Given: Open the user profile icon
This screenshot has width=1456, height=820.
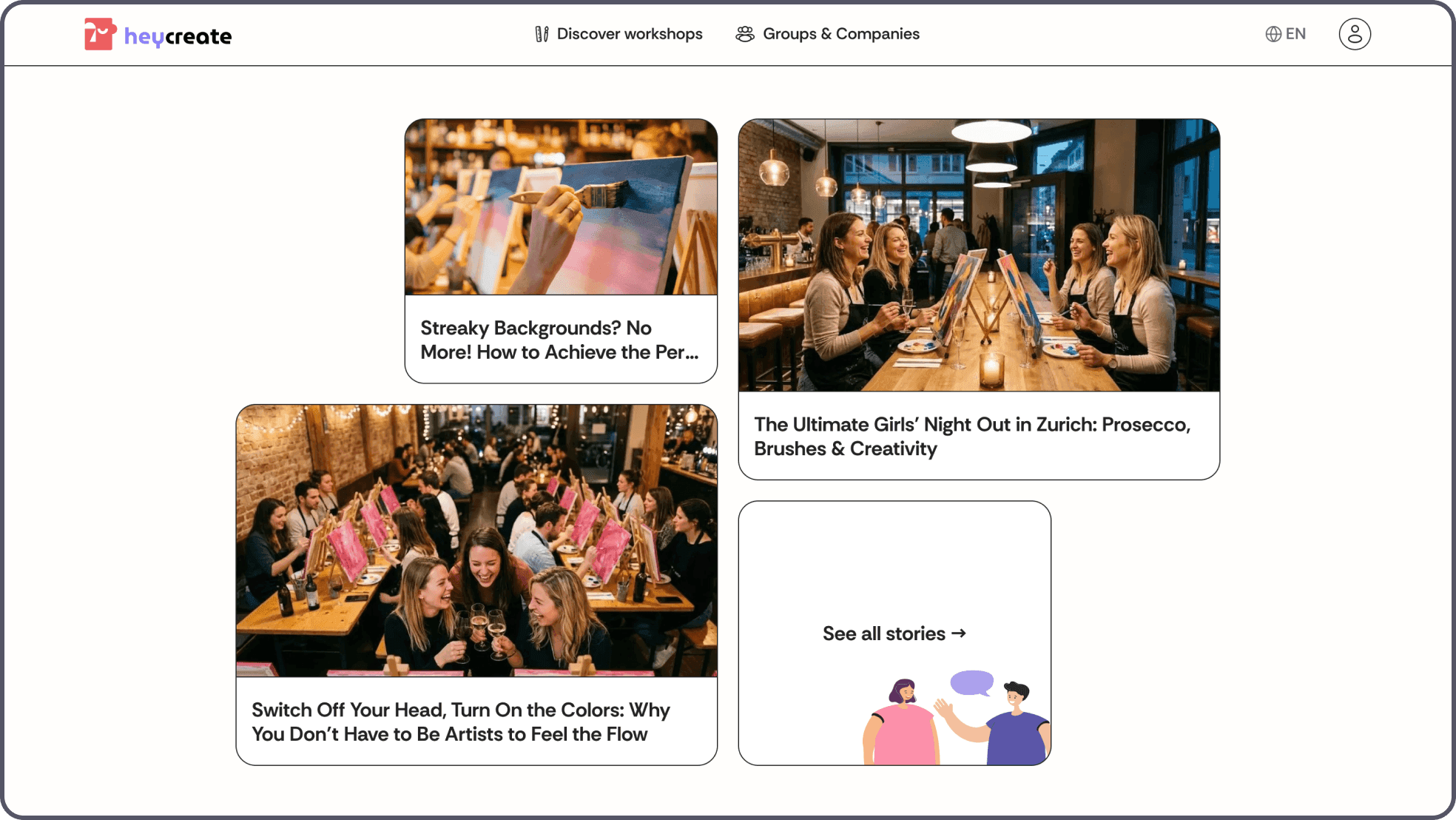Looking at the screenshot, I should click(1355, 33).
